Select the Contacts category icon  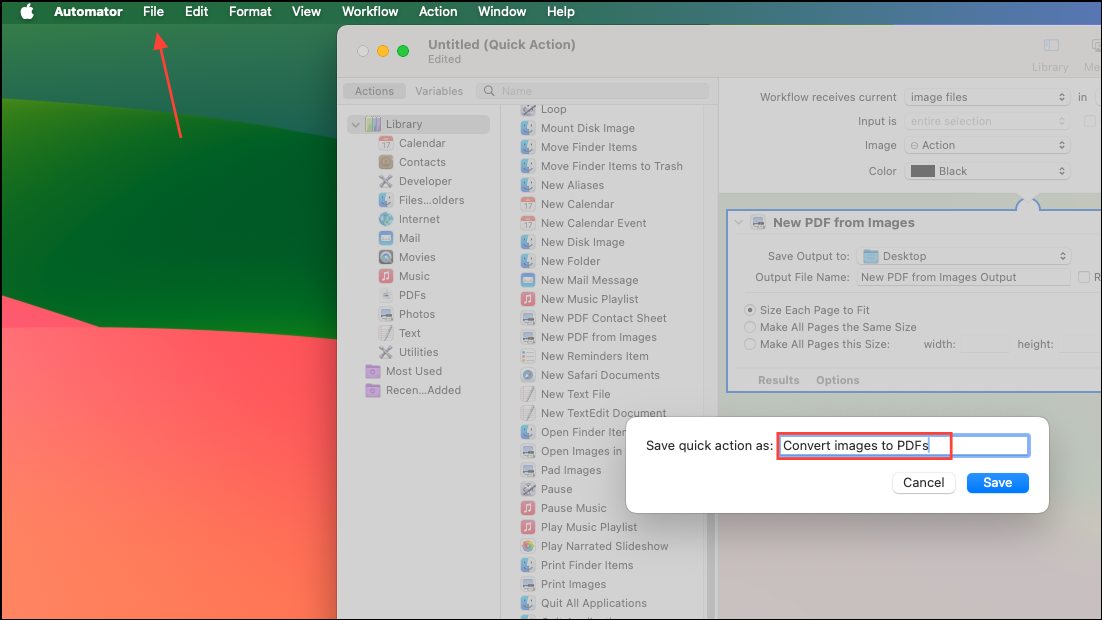pos(386,162)
